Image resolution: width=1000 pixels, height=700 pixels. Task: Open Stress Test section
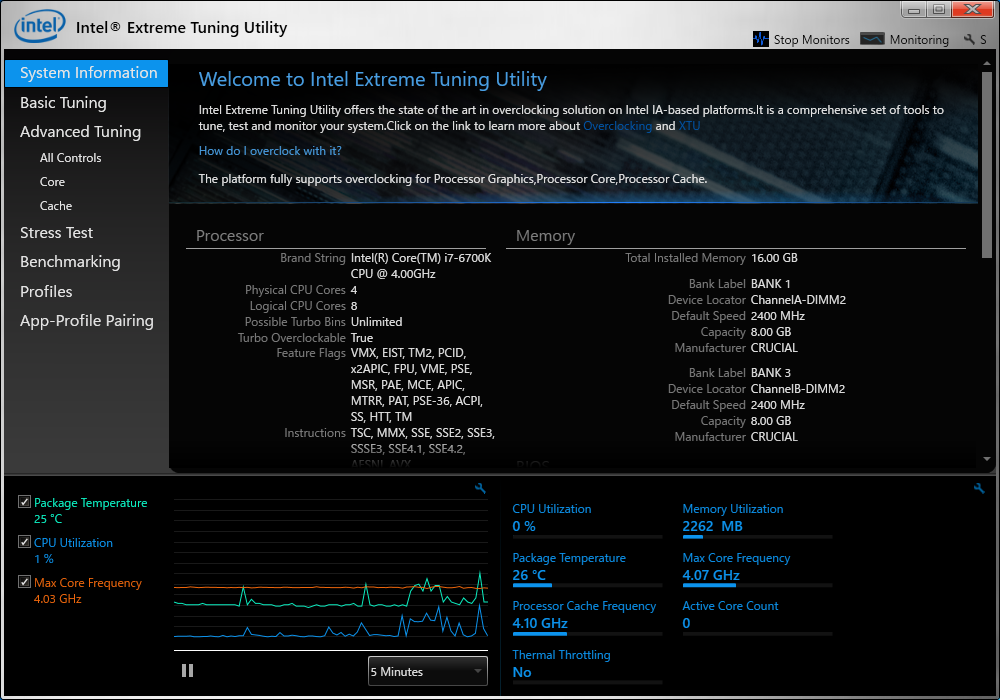pyautogui.click(x=56, y=233)
